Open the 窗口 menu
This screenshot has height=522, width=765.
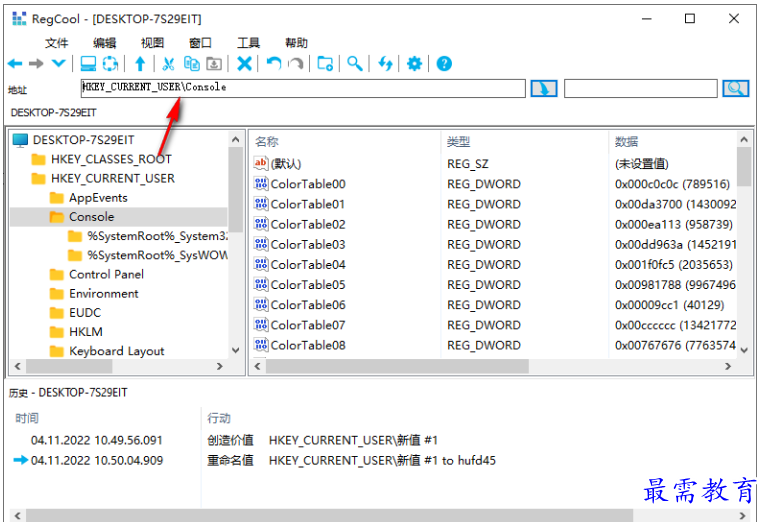coord(200,43)
